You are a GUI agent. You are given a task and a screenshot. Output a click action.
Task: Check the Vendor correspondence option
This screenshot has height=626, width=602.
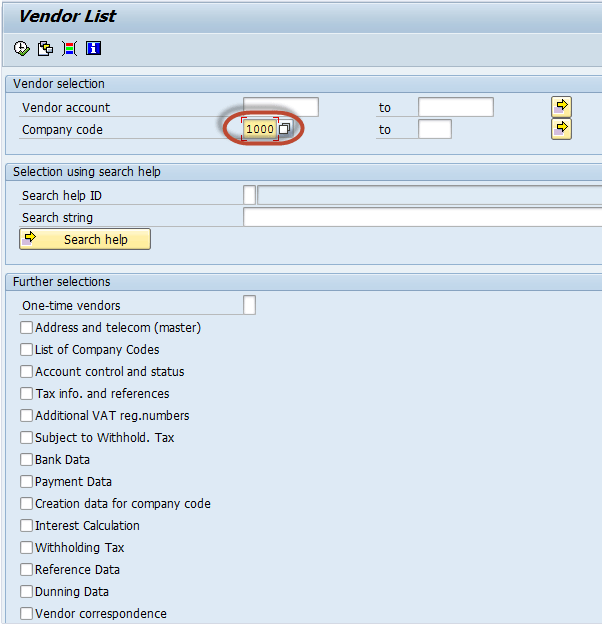(x=27, y=614)
